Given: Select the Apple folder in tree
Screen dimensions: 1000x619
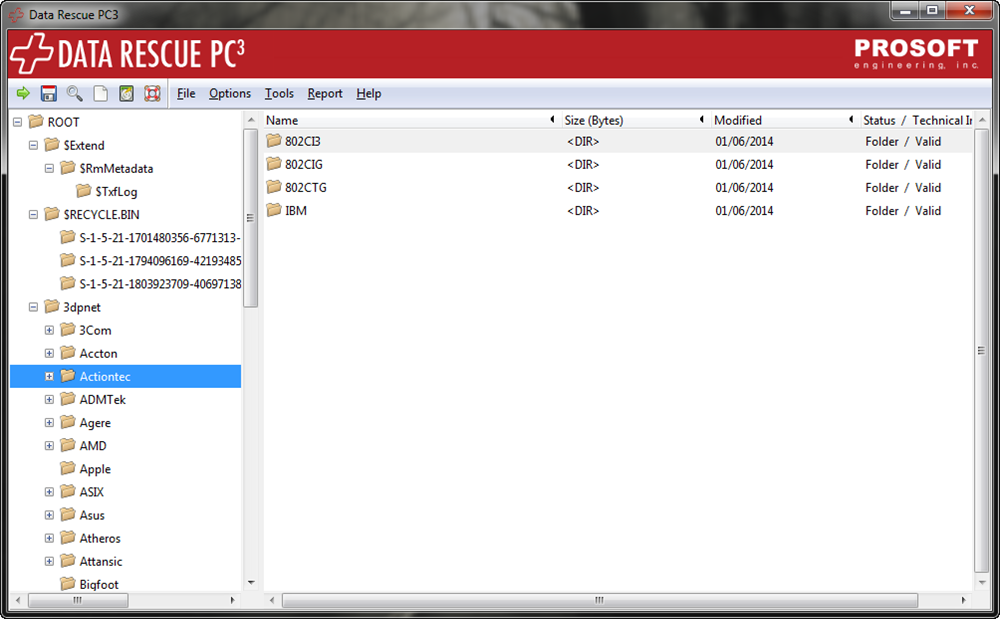Looking at the screenshot, I should [x=85, y=469].
